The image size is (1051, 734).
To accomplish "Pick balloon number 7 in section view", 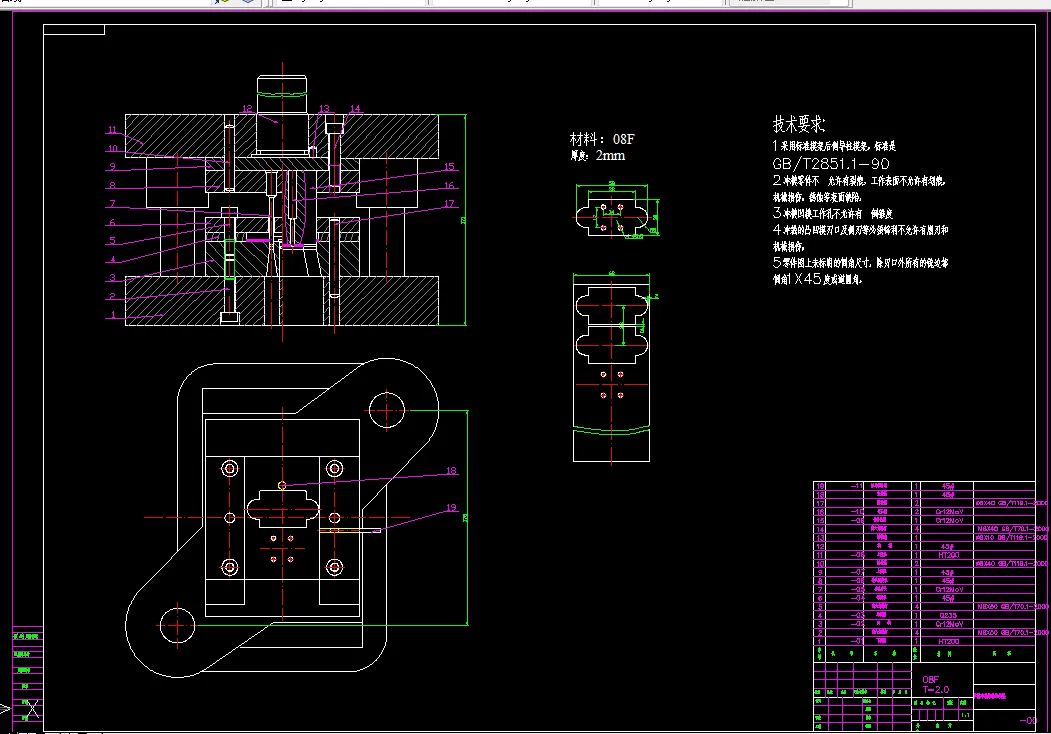I will point(113,204).
